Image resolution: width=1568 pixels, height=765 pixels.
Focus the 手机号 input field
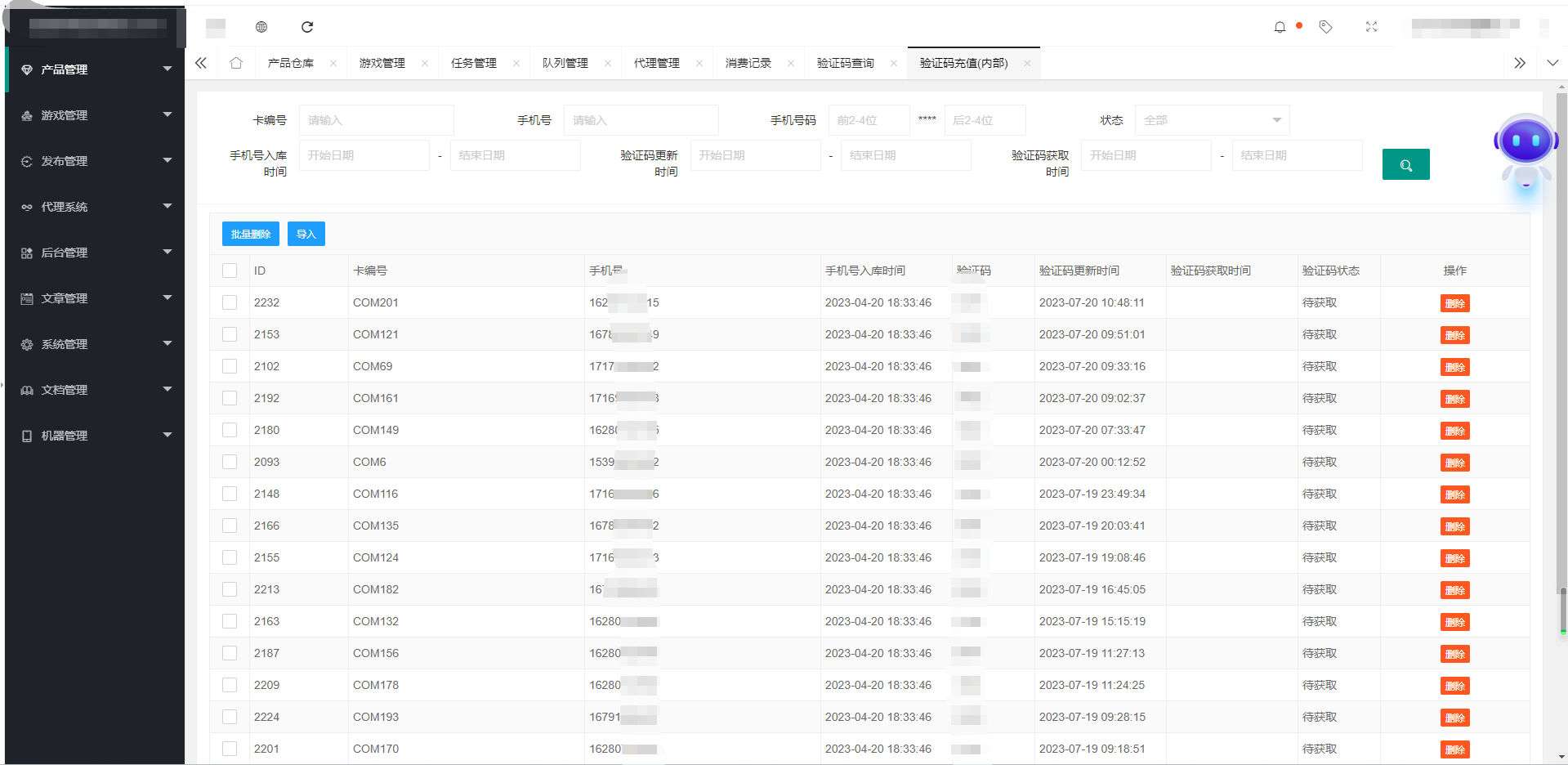(641, 120)
